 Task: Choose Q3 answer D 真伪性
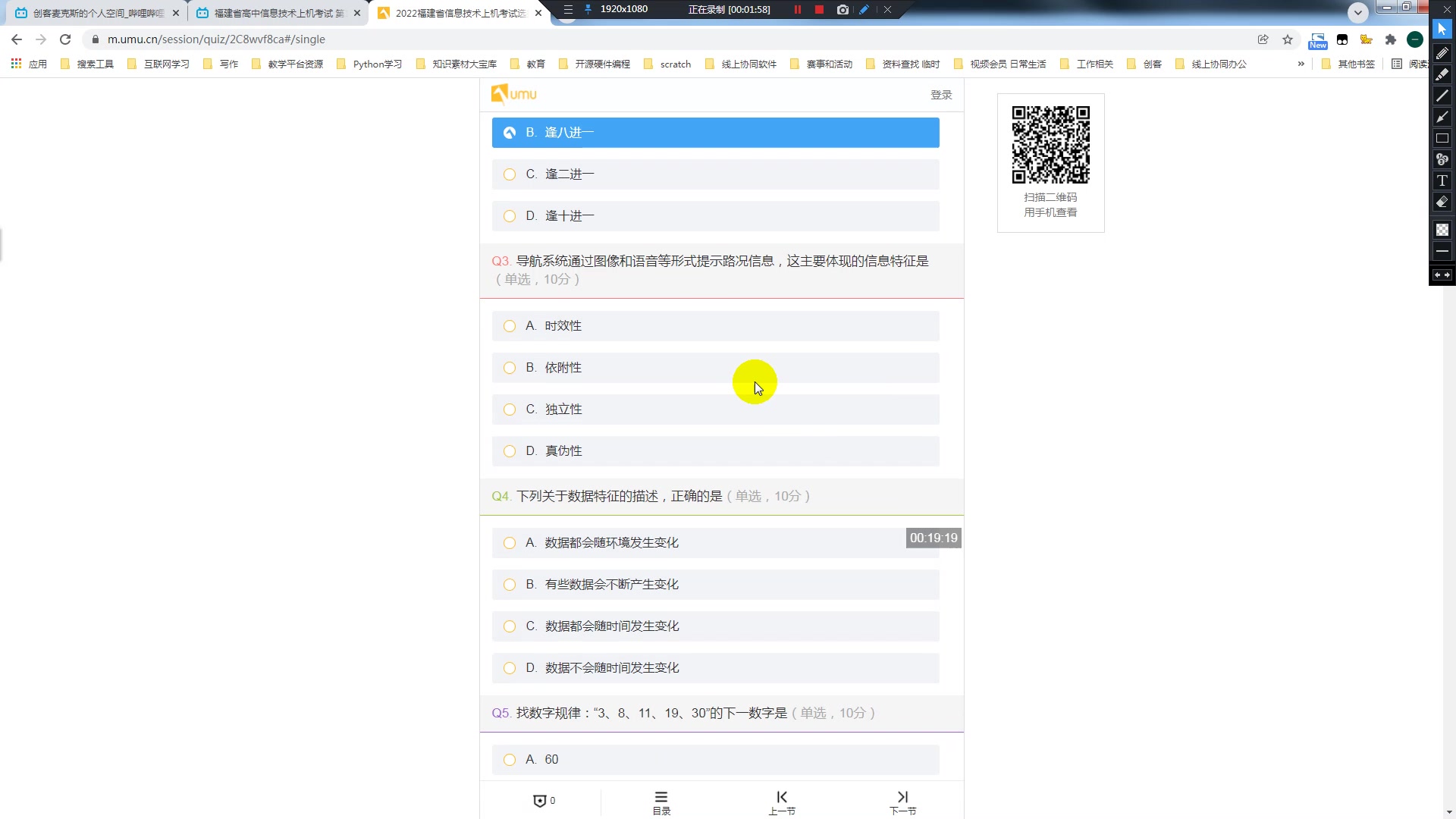(715, 451)
